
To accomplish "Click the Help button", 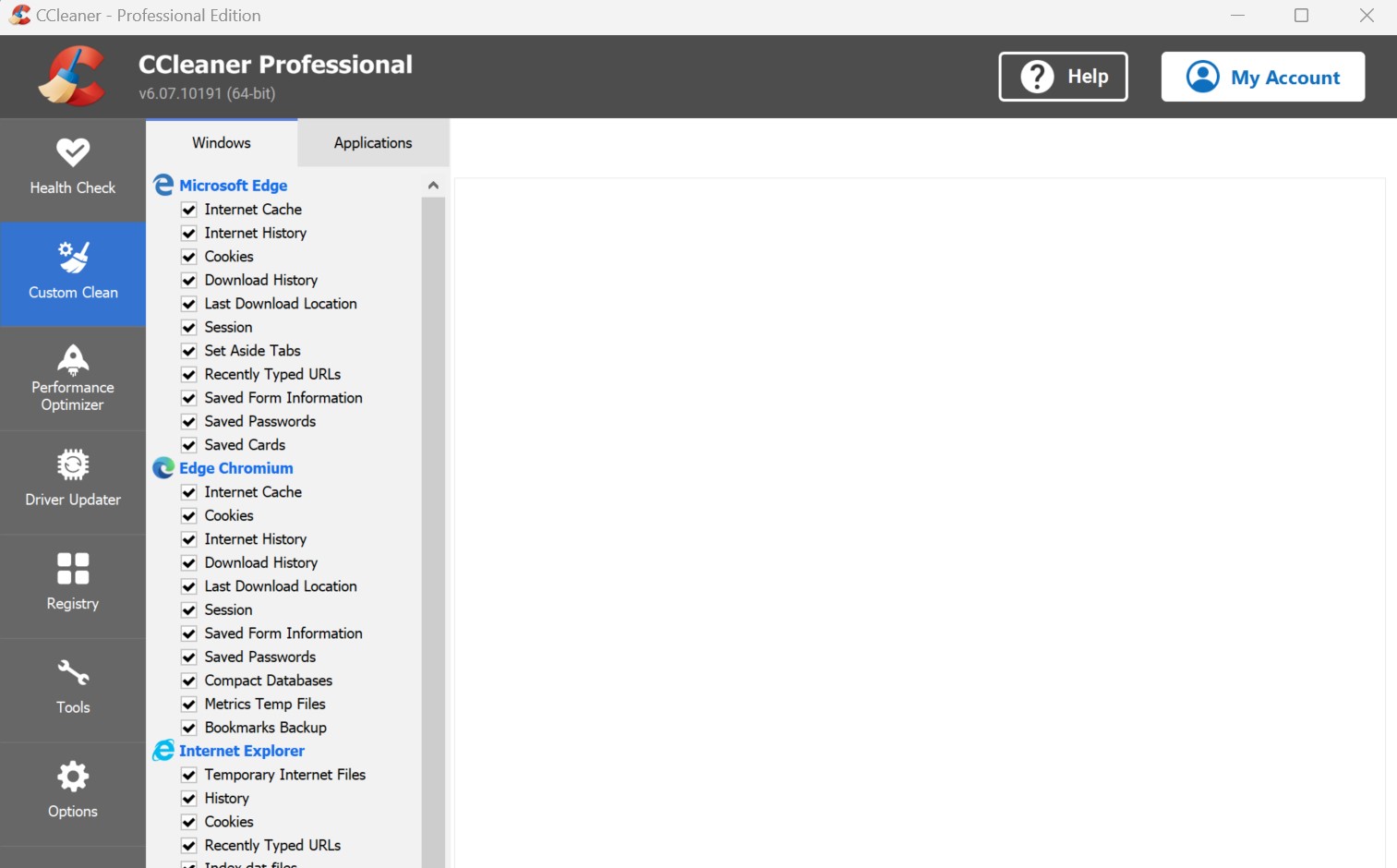I will 1063,77.
